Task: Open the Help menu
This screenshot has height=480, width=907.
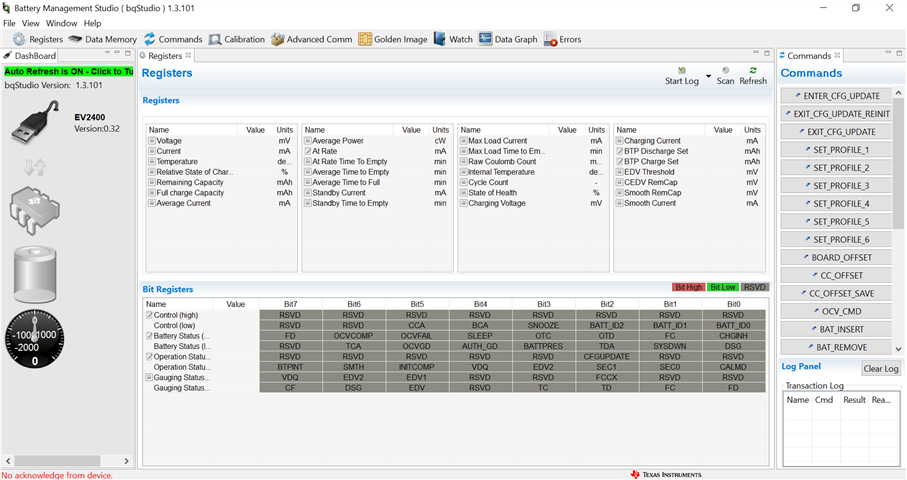Action: 93,23
